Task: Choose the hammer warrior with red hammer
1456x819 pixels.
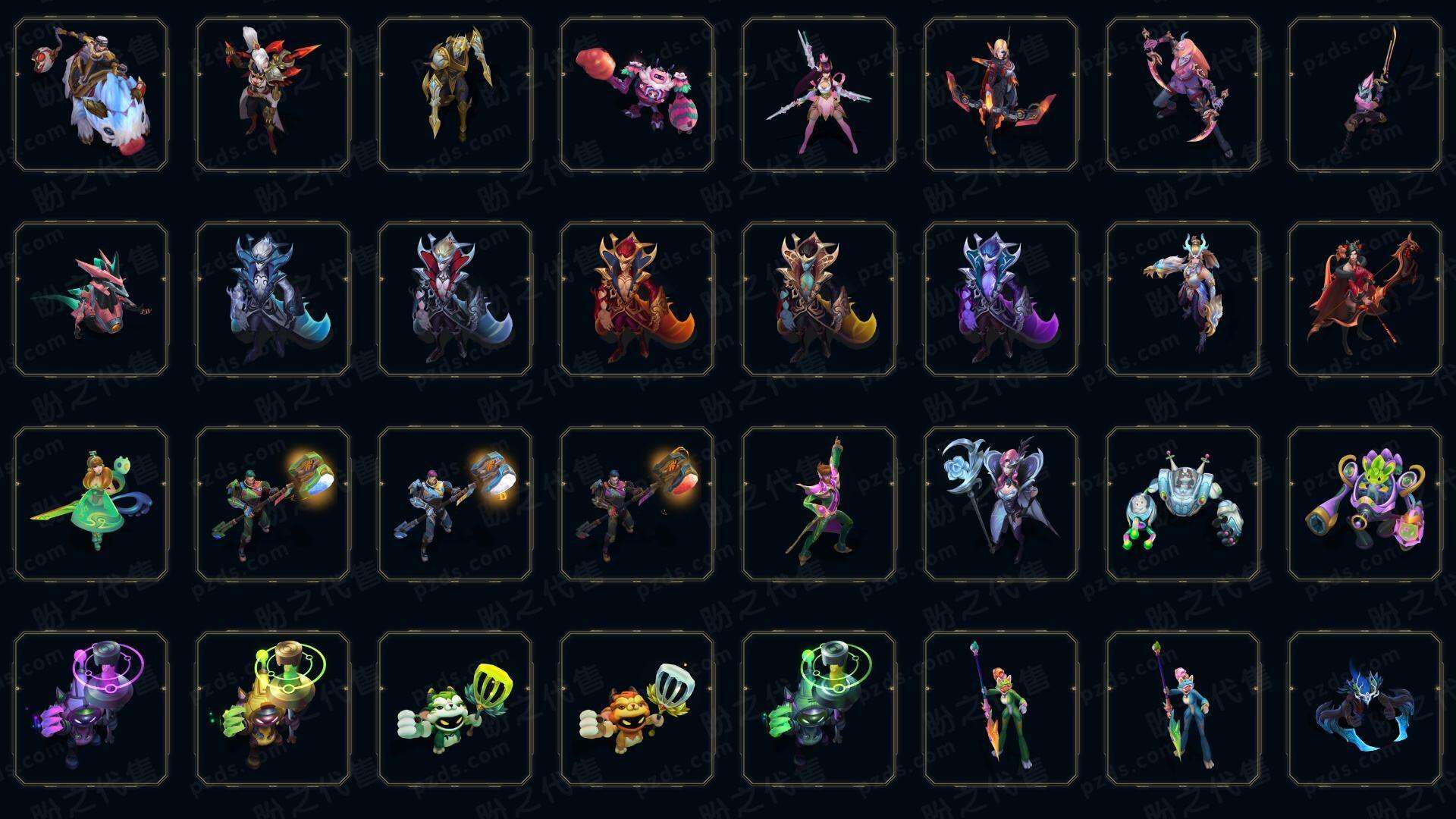Action: click(637, 504)
